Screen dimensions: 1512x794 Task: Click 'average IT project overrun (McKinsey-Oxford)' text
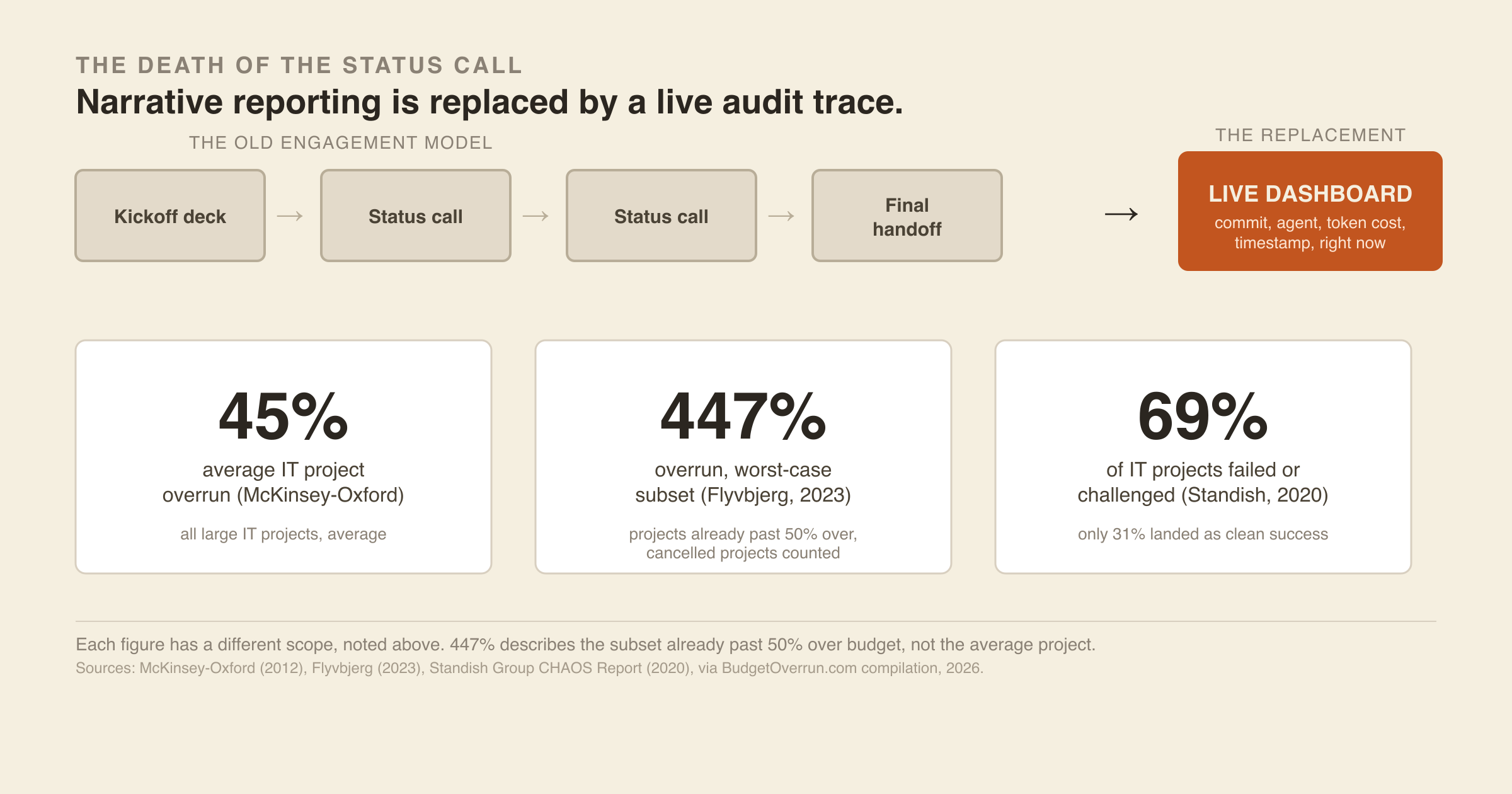click(x=283, y=482)
